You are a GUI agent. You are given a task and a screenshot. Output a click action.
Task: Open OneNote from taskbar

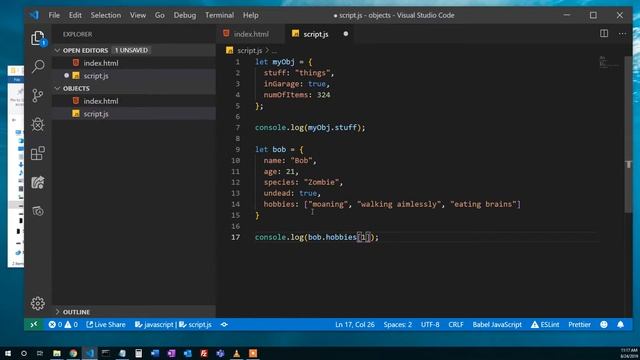171,353
